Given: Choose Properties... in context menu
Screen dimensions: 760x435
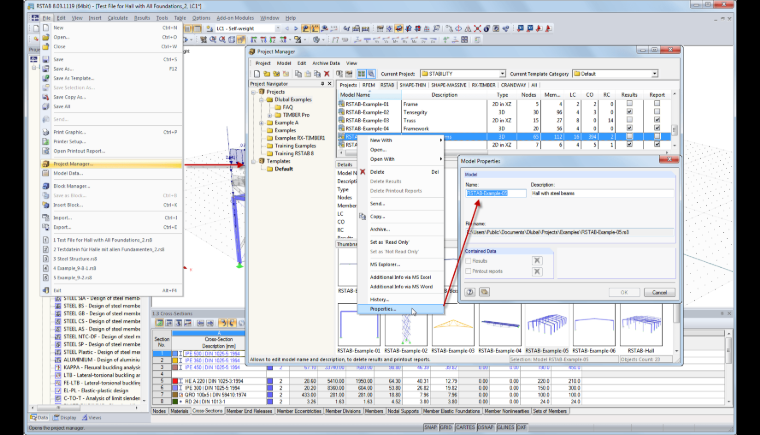Looking at the screenshot, I should [x=401, y=309].
